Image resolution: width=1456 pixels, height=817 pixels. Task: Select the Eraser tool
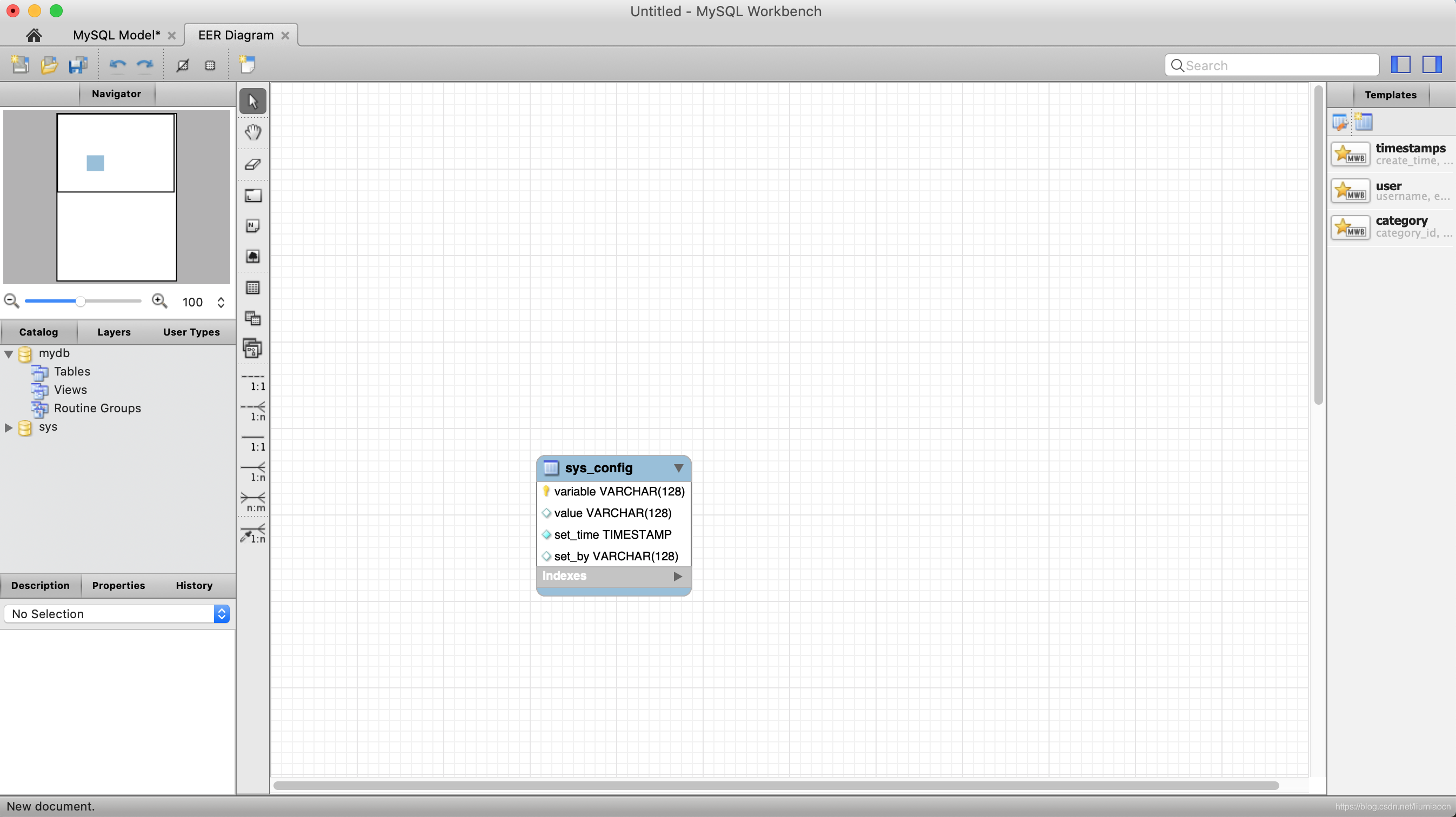252,164
